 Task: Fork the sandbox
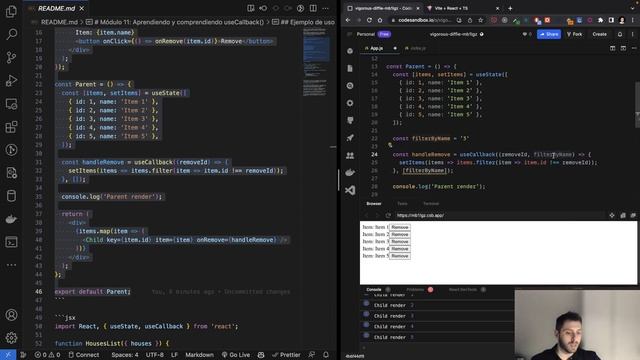click(574, 34)
